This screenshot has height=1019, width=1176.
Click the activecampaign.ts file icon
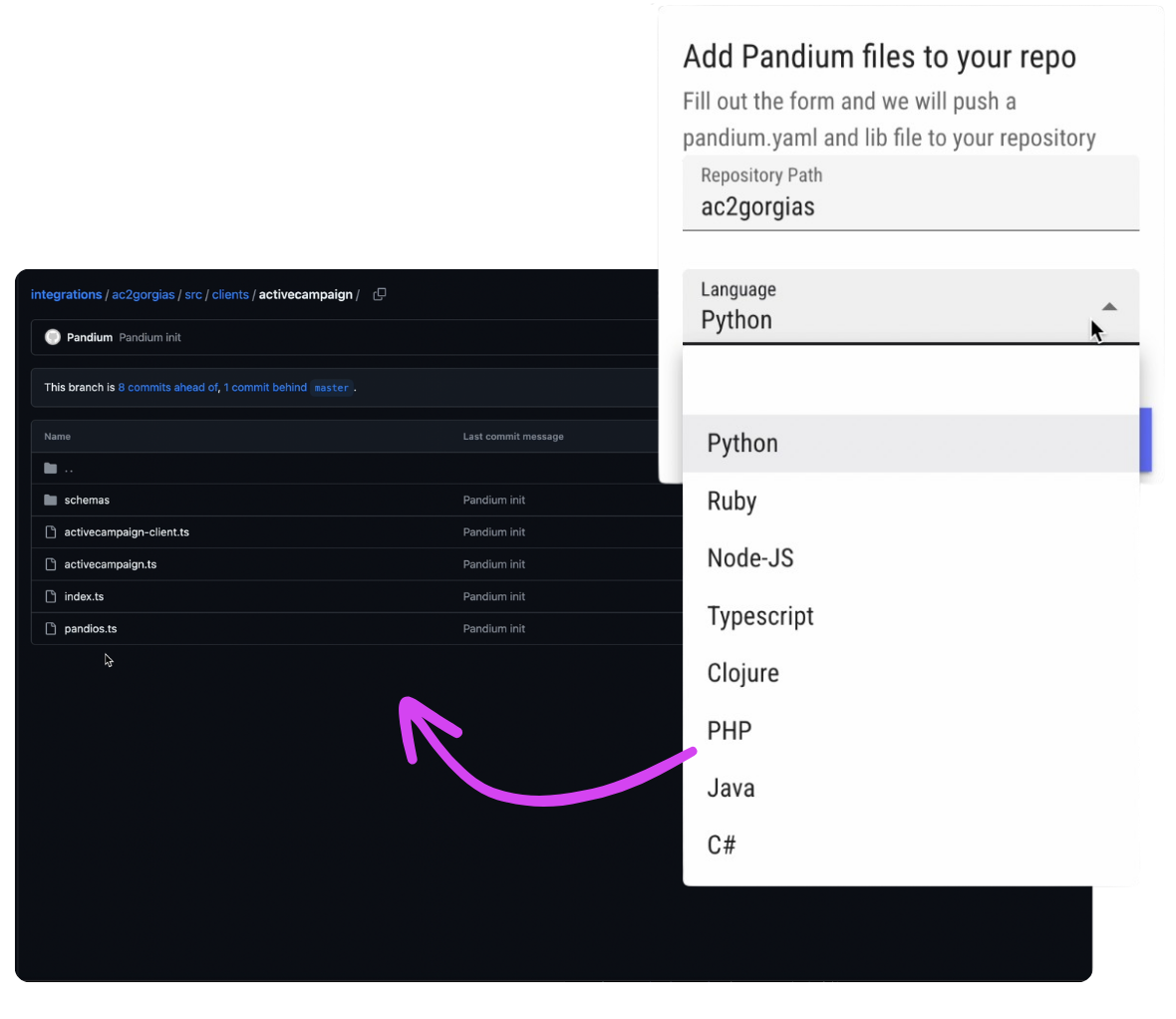pos(51,563)
